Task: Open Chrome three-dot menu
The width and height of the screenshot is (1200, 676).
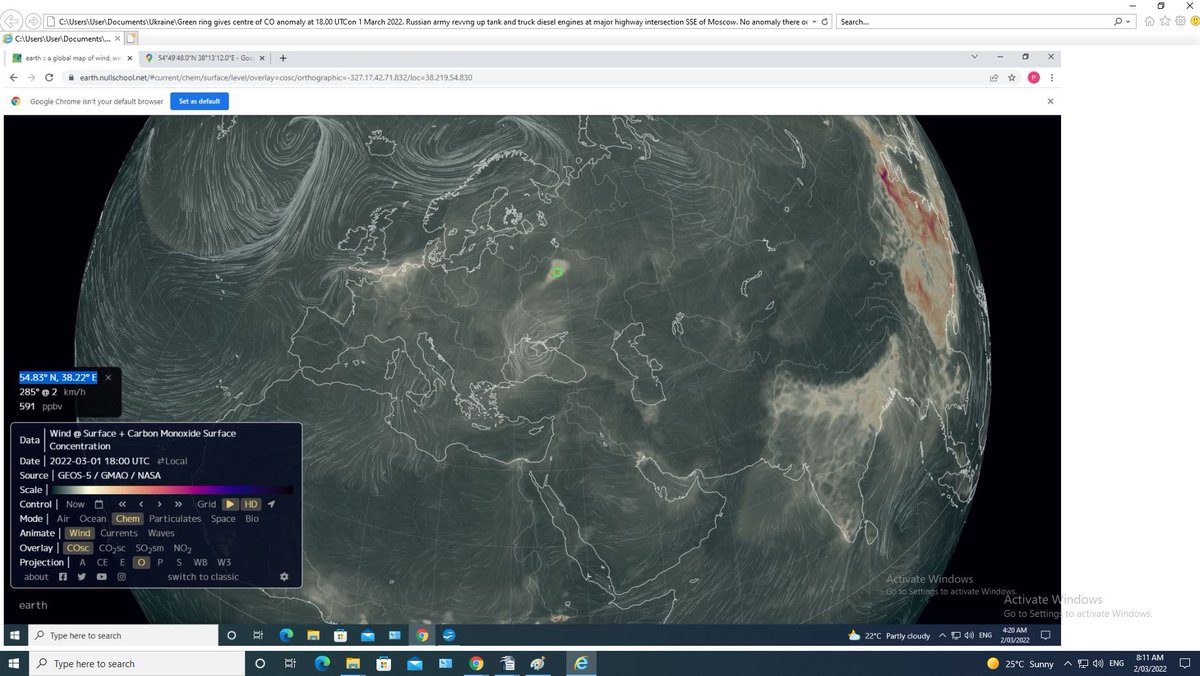Action: (x=1051, y=77)
